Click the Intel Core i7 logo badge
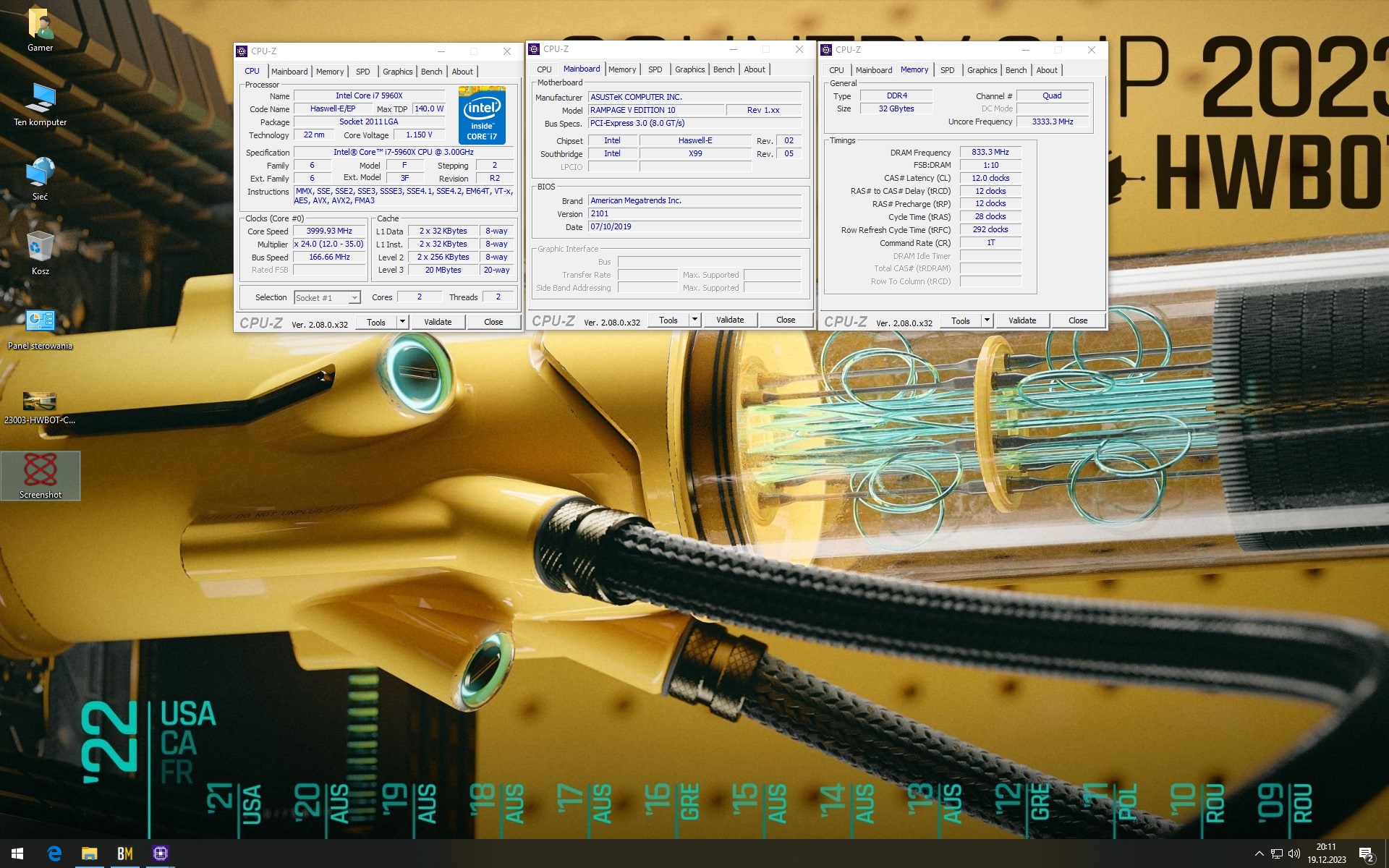The height and width of the screenshot is (868, 1389). (482, 116)
